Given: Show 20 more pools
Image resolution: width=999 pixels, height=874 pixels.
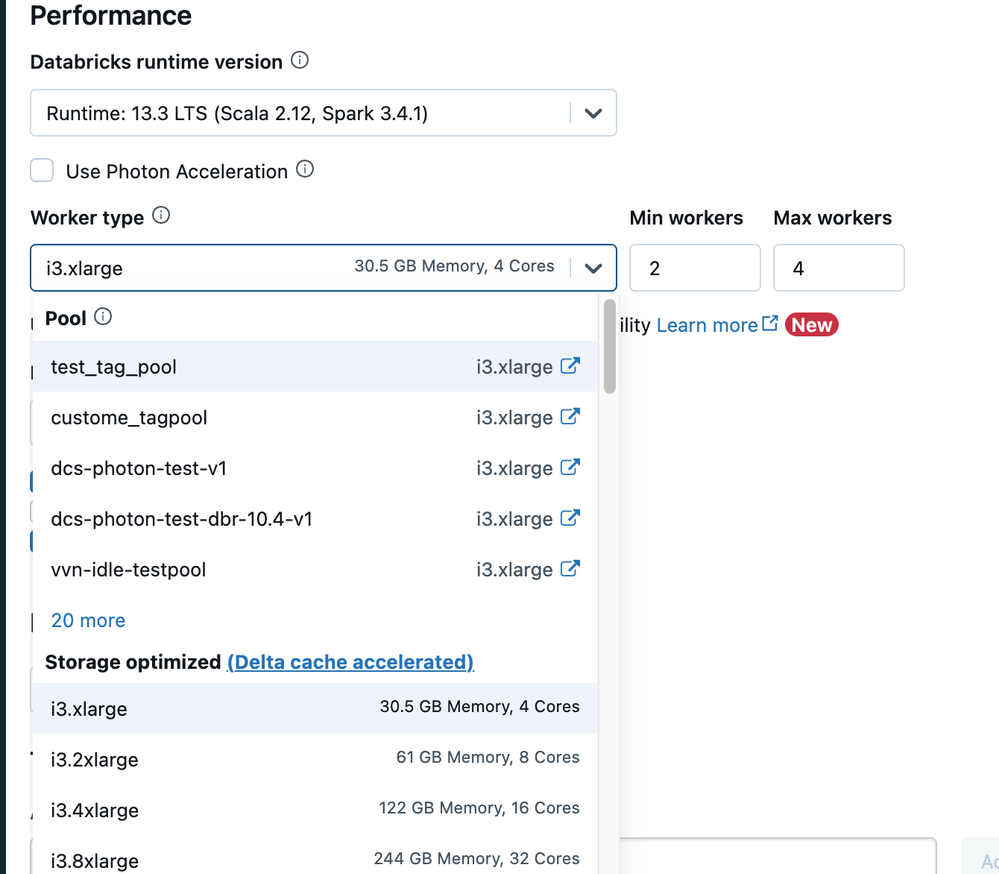Looking at the screenshot, I should coord(88,621).
